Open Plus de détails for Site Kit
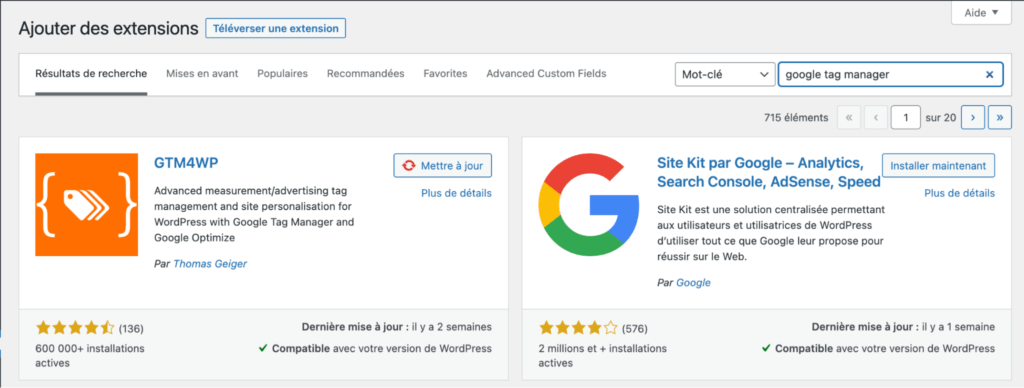 [x=959, y=193]
